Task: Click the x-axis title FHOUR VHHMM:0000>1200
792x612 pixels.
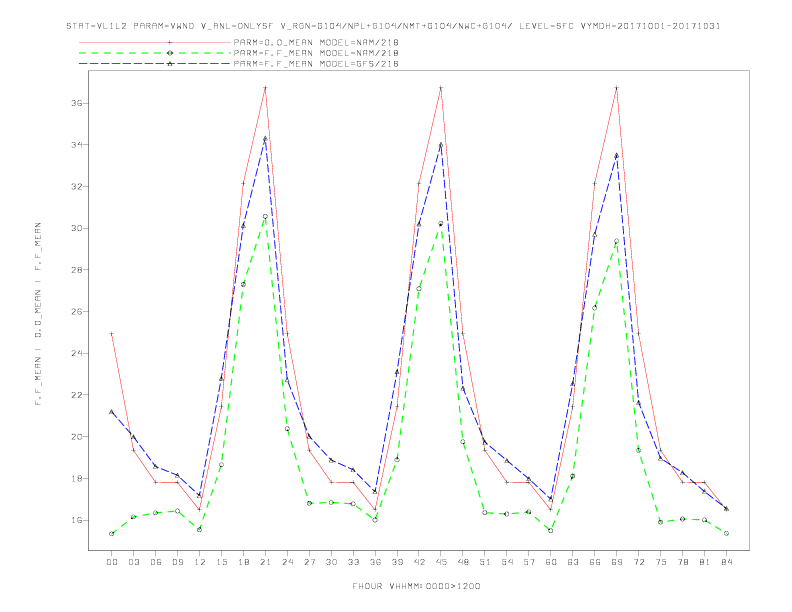Action: pyautogui.click(x=416, y=586)
